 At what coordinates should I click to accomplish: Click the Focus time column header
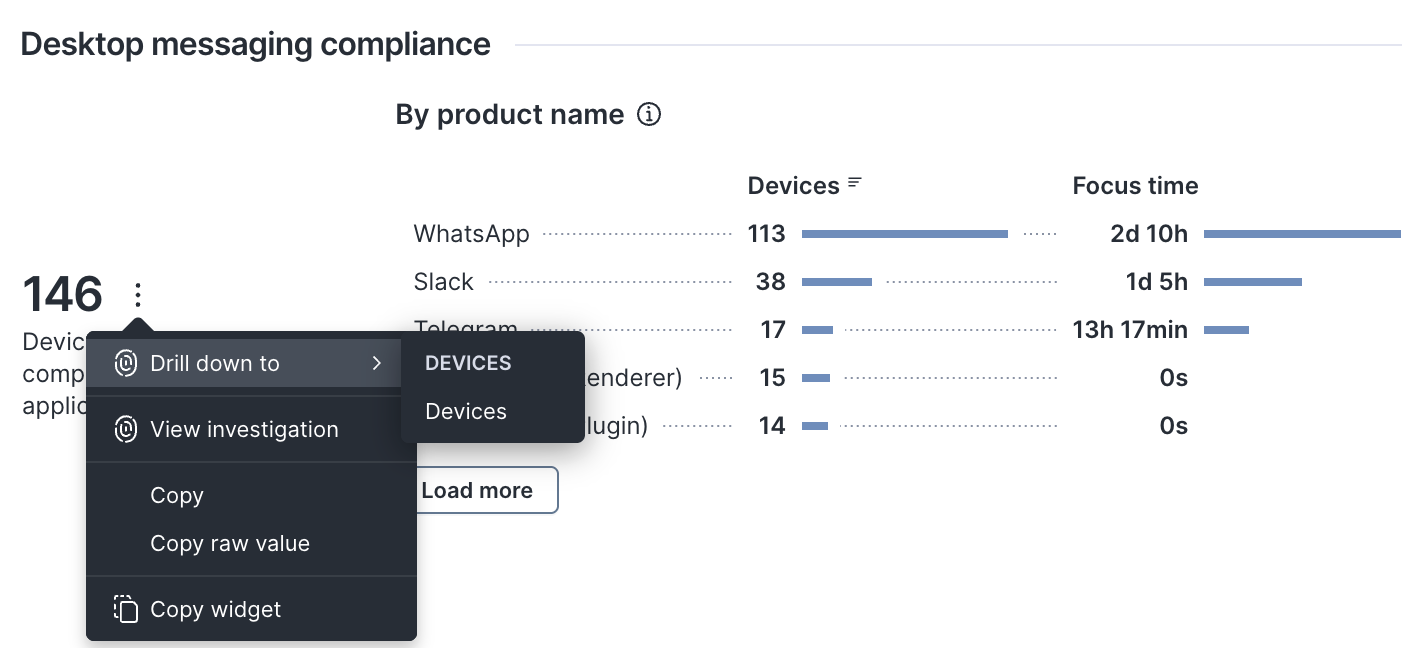point(1135,186)
